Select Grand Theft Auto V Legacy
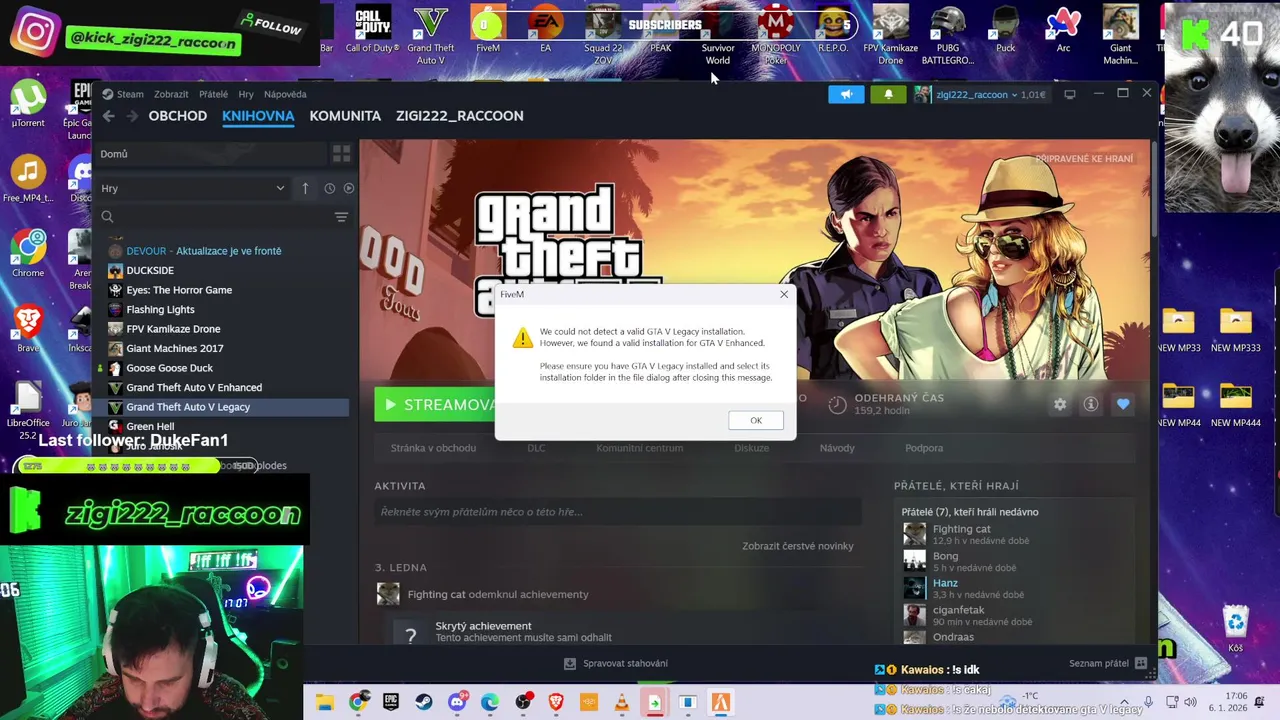This screenshot has width=1280, height=720. point(227,407)
